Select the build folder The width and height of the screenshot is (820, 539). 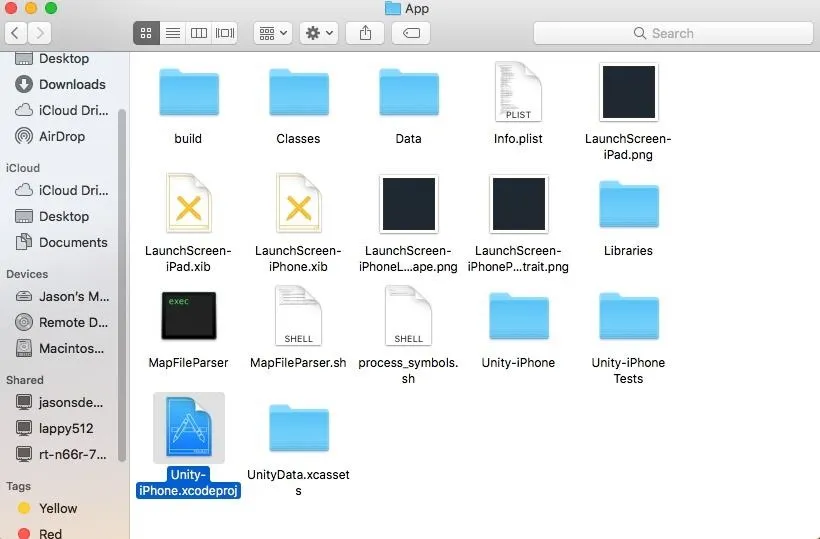tap(189, 93)
